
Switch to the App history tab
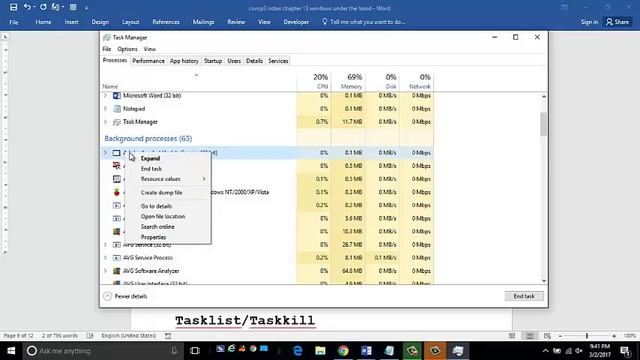pos(184,61)
